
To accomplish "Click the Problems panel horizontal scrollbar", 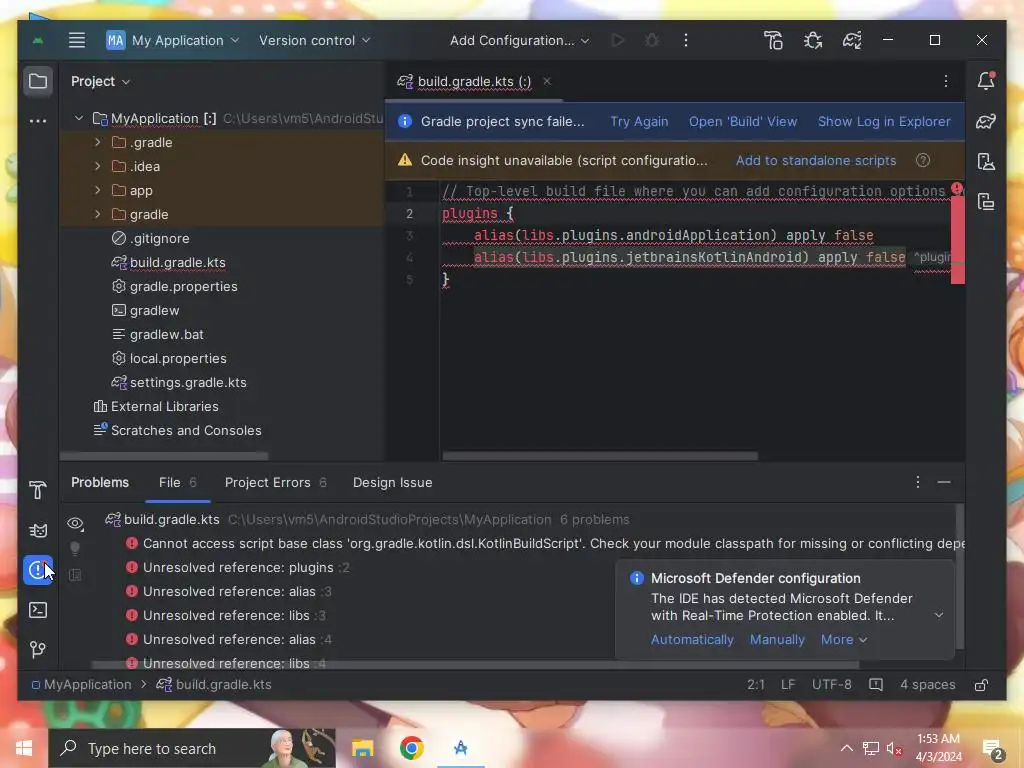I will coord(475,665).
